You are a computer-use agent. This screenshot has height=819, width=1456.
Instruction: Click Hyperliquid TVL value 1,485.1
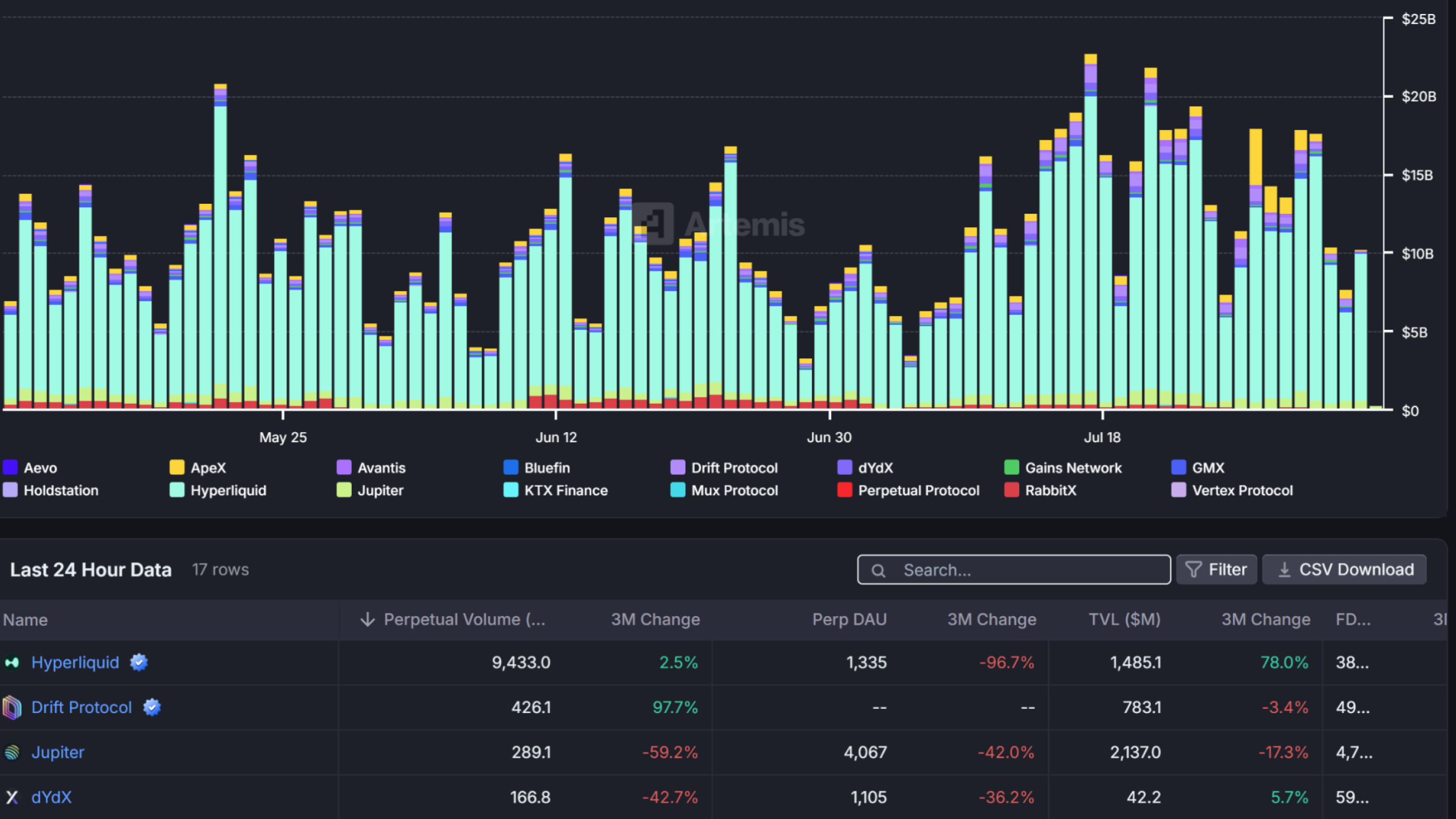pyautogui.click(x=1136, y=662)
